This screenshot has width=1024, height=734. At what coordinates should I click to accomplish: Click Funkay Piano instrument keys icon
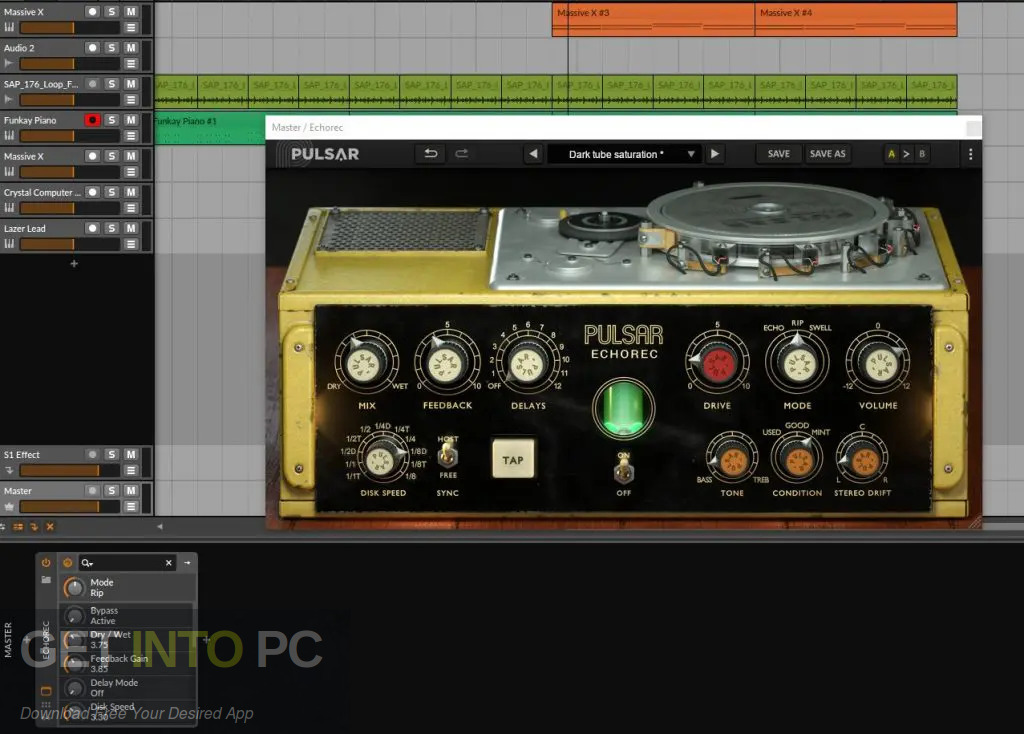9,135
